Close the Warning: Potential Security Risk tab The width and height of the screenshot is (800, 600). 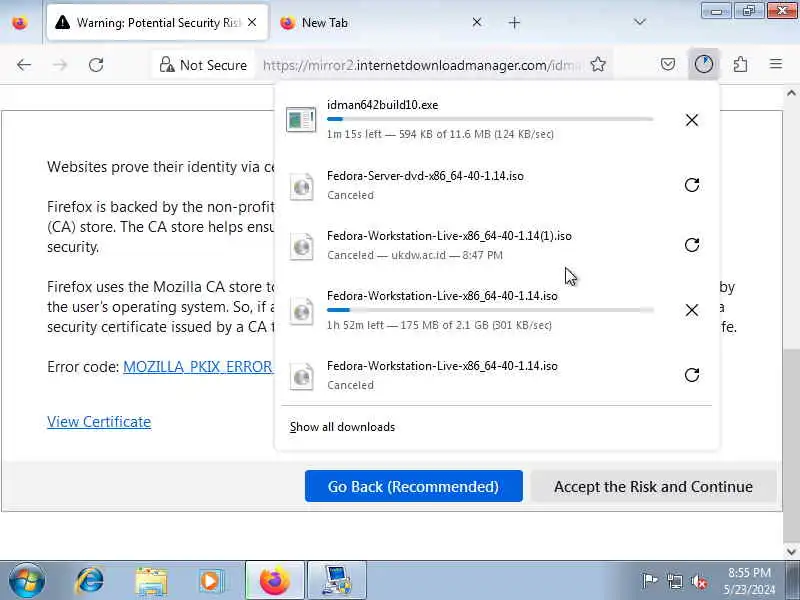(252, 22)
